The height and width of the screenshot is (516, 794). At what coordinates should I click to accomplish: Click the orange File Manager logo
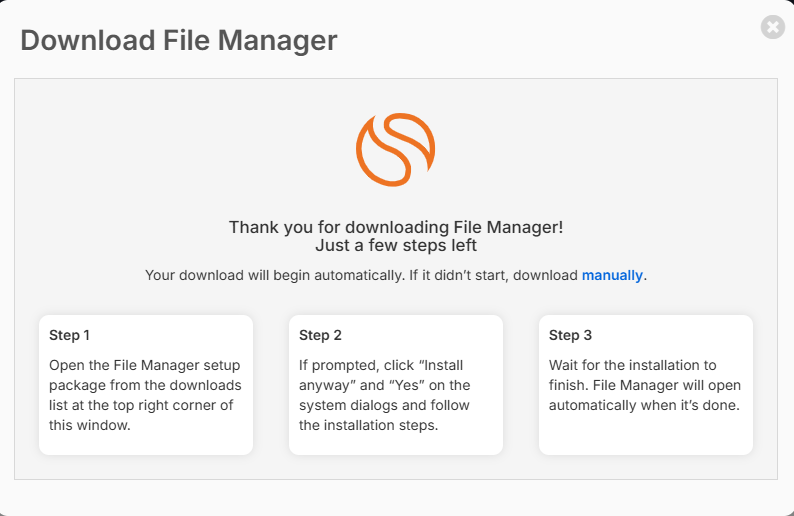click(395, 149)
